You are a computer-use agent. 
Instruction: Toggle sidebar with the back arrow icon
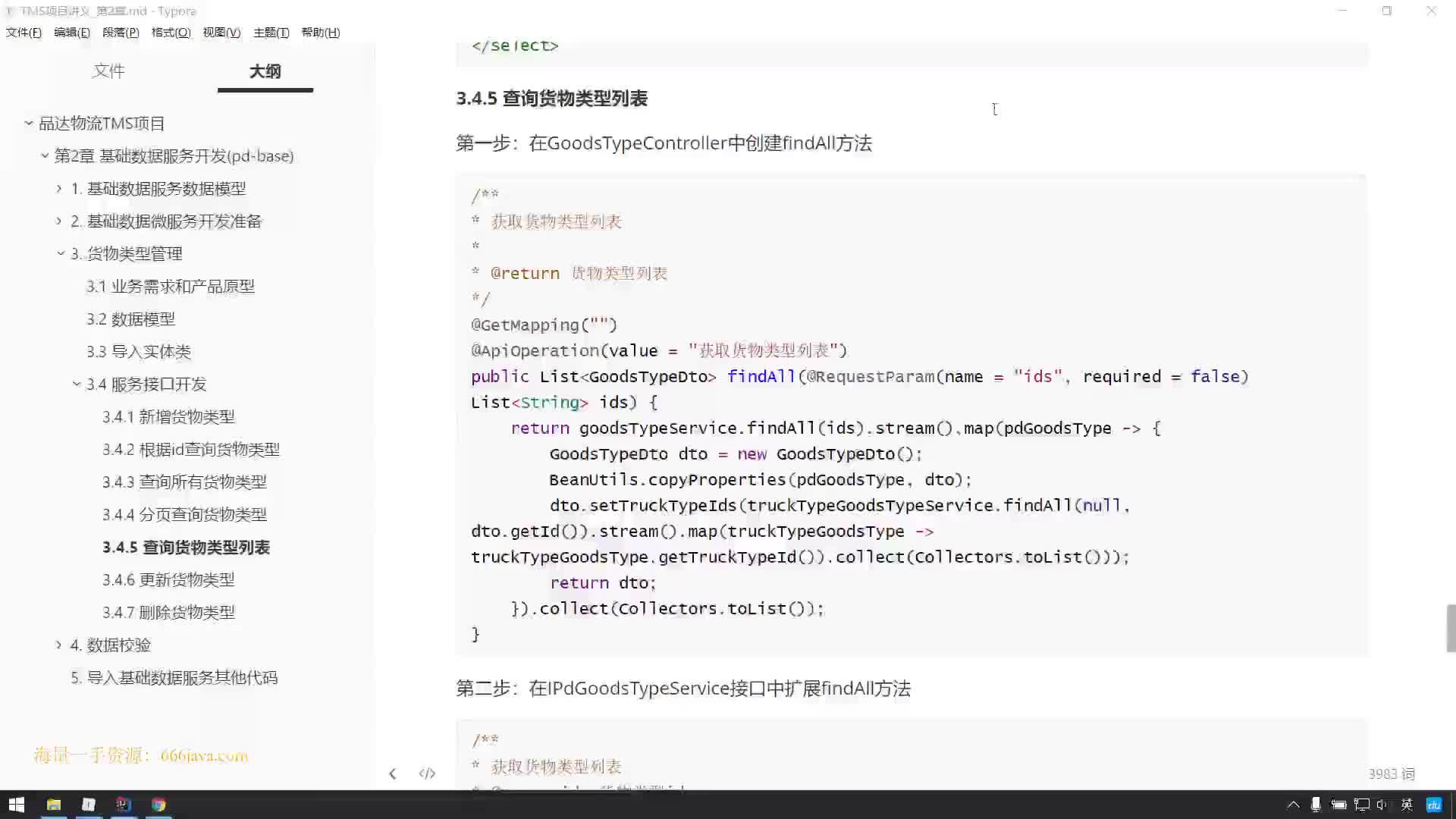pos(392,773)
